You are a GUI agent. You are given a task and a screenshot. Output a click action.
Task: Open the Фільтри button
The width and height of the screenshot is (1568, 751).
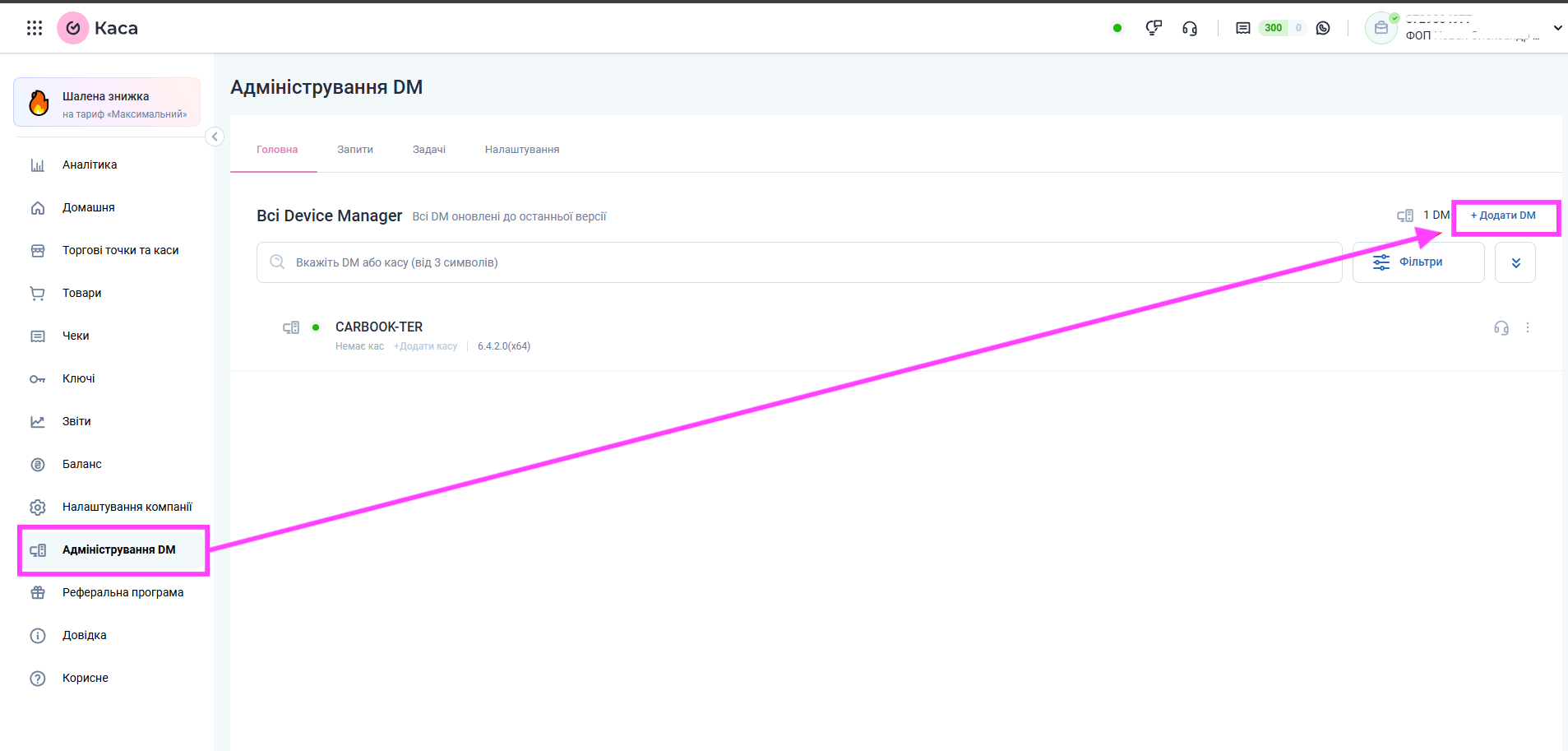tap(1418, 262)
